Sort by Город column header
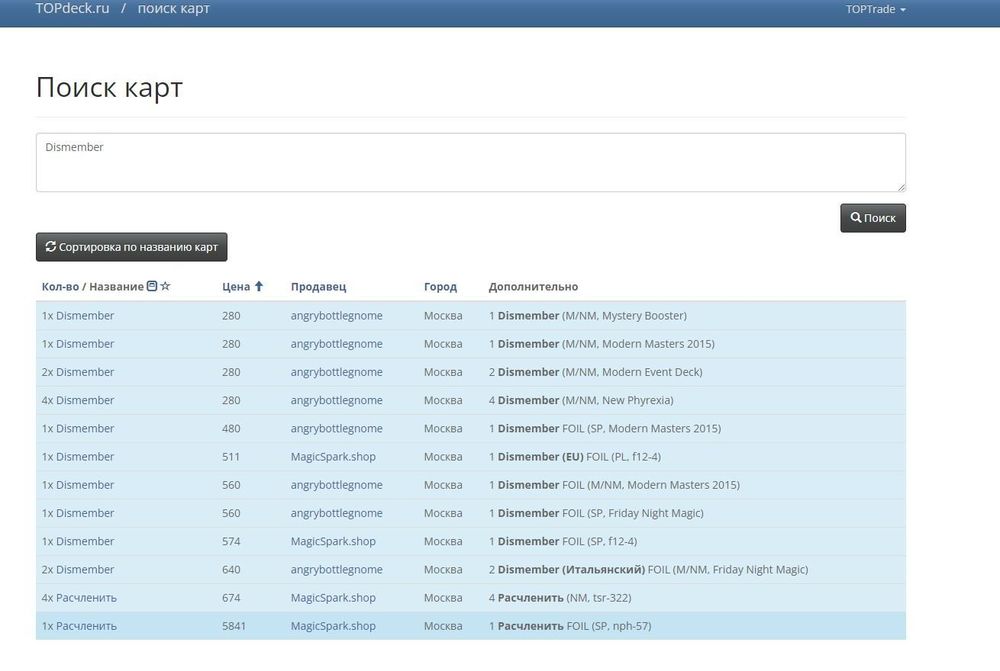 (x=440, y=287)
